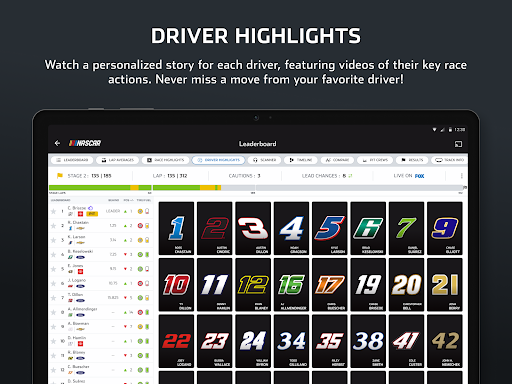512x384 pixels.
Task: Tap the Cautions: 3 counter
Action: (244, 176)
